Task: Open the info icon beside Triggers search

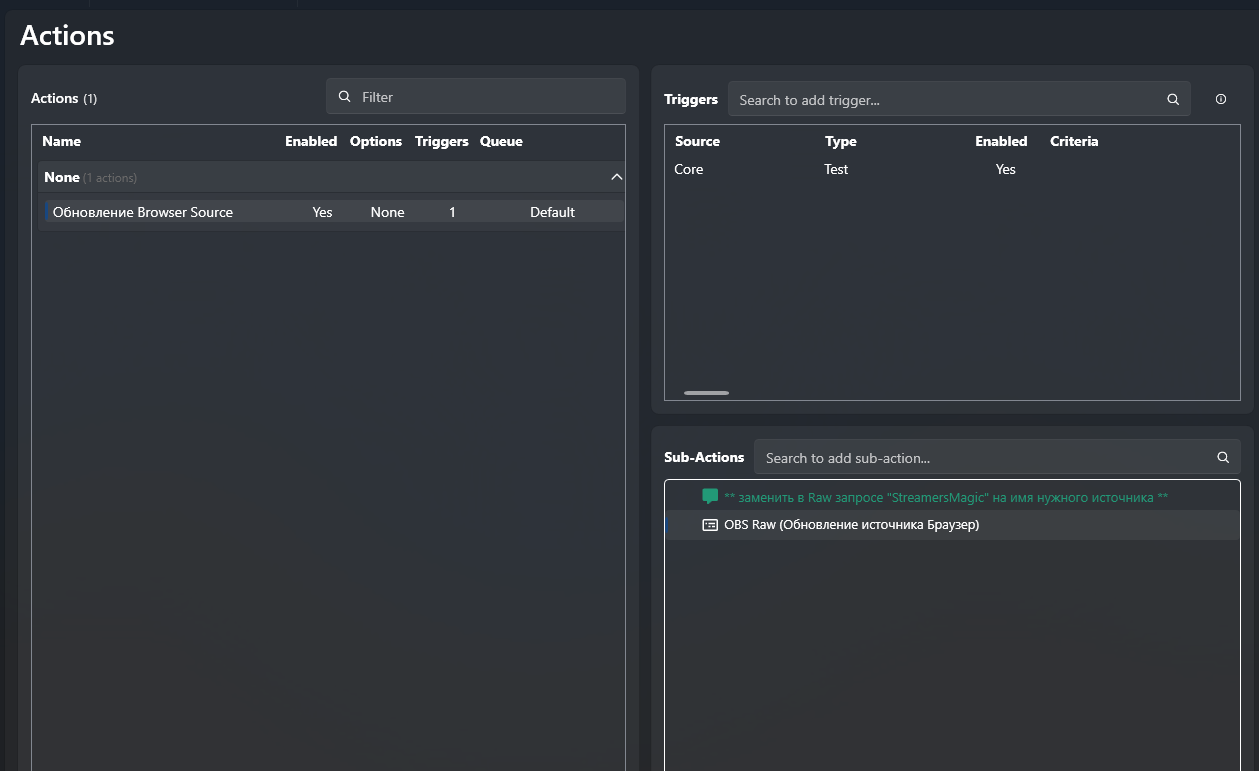Action: pos(1221,100)
